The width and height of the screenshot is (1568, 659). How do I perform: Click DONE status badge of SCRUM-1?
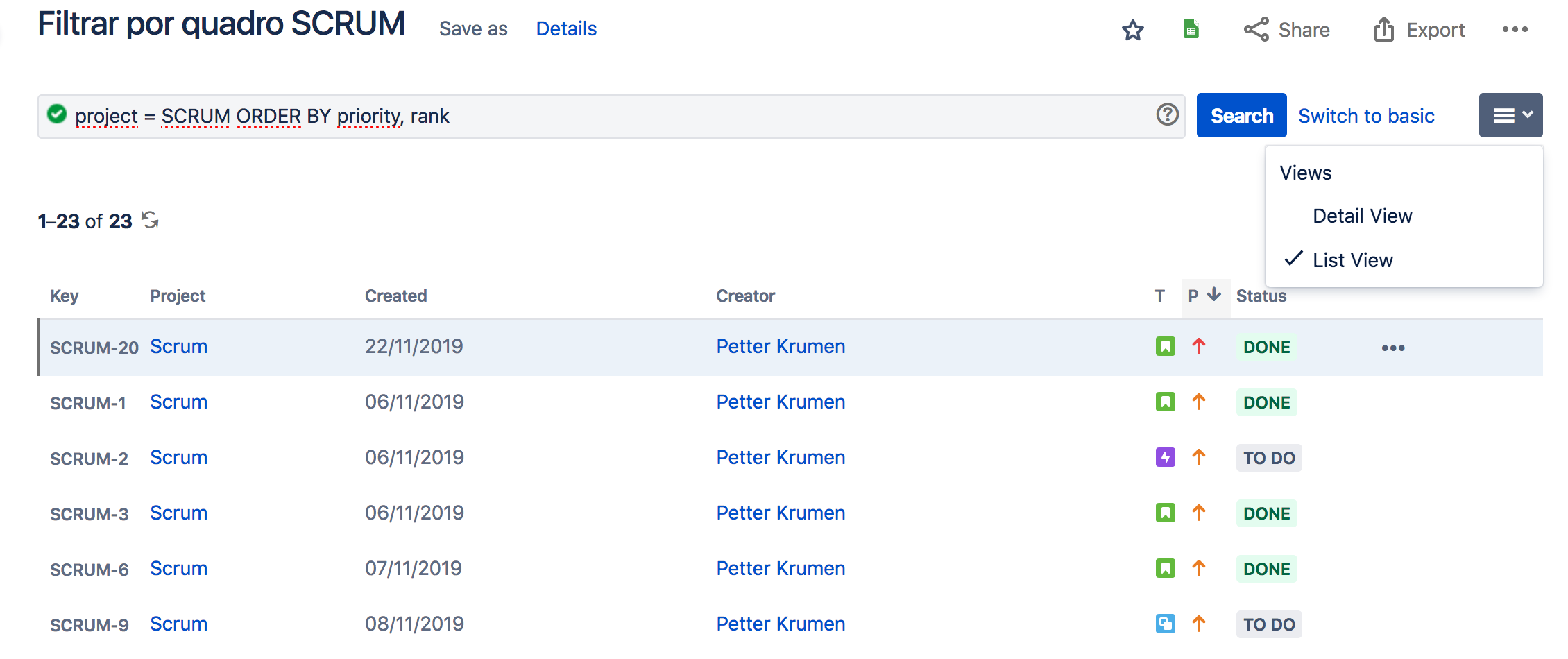pos(1266,402)
